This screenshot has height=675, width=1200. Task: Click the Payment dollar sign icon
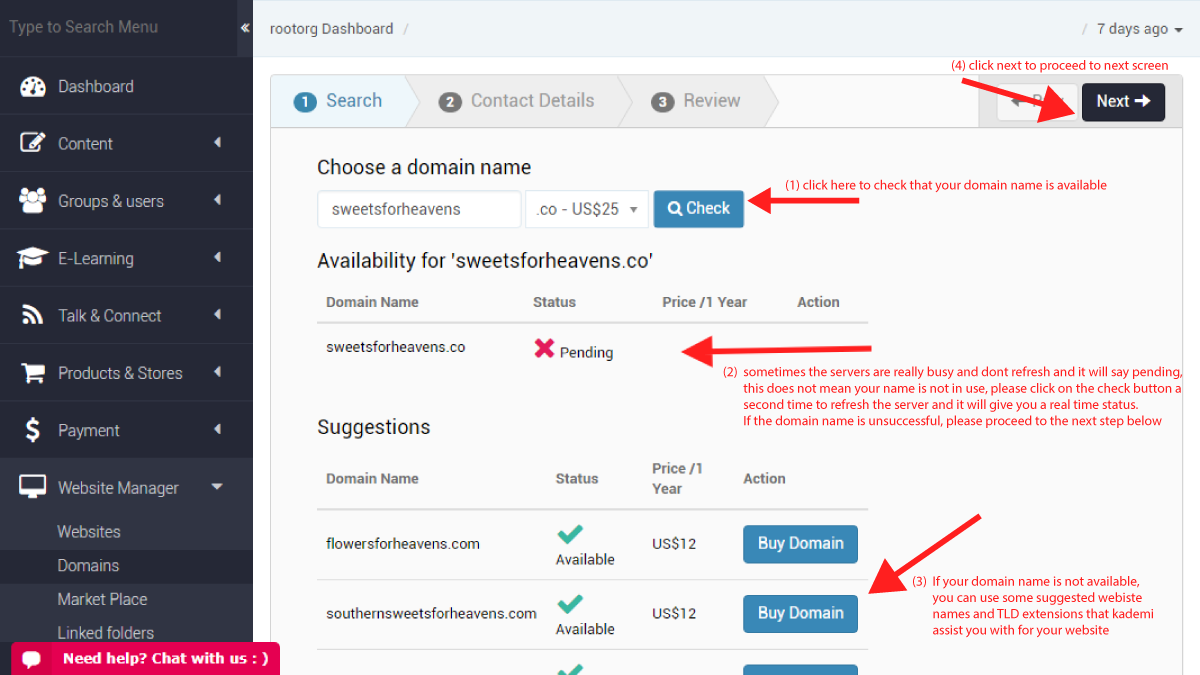point(33,430)
